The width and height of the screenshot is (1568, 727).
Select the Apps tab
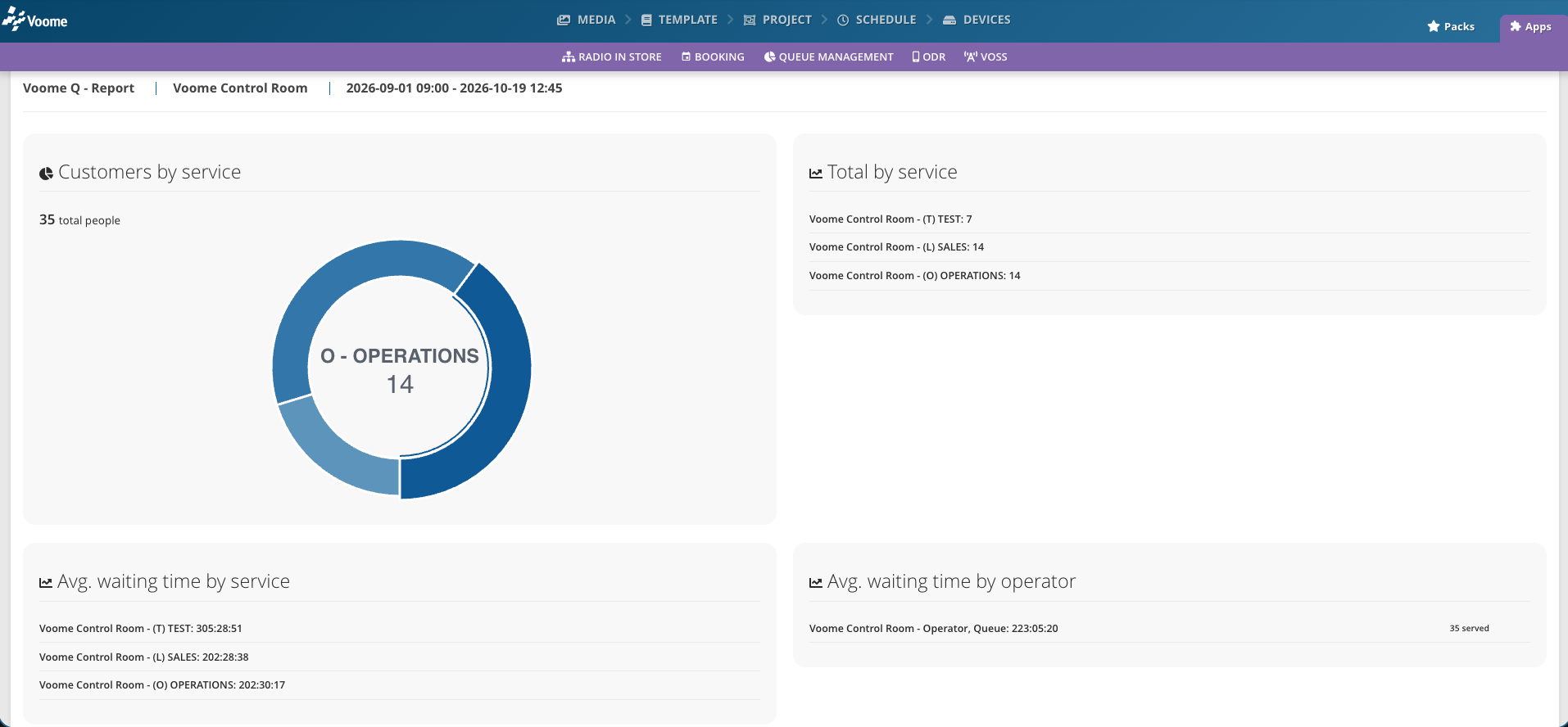point(1530,27)
